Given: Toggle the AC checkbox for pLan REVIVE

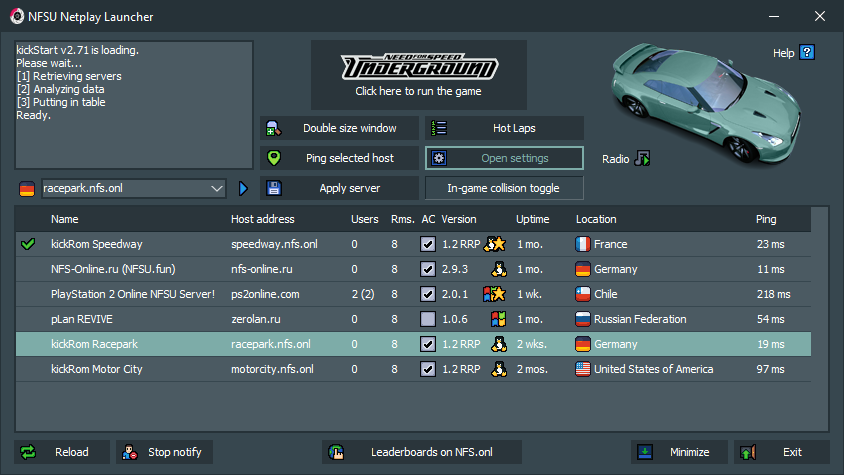Looking at the screenshot, I should point(428,319).
